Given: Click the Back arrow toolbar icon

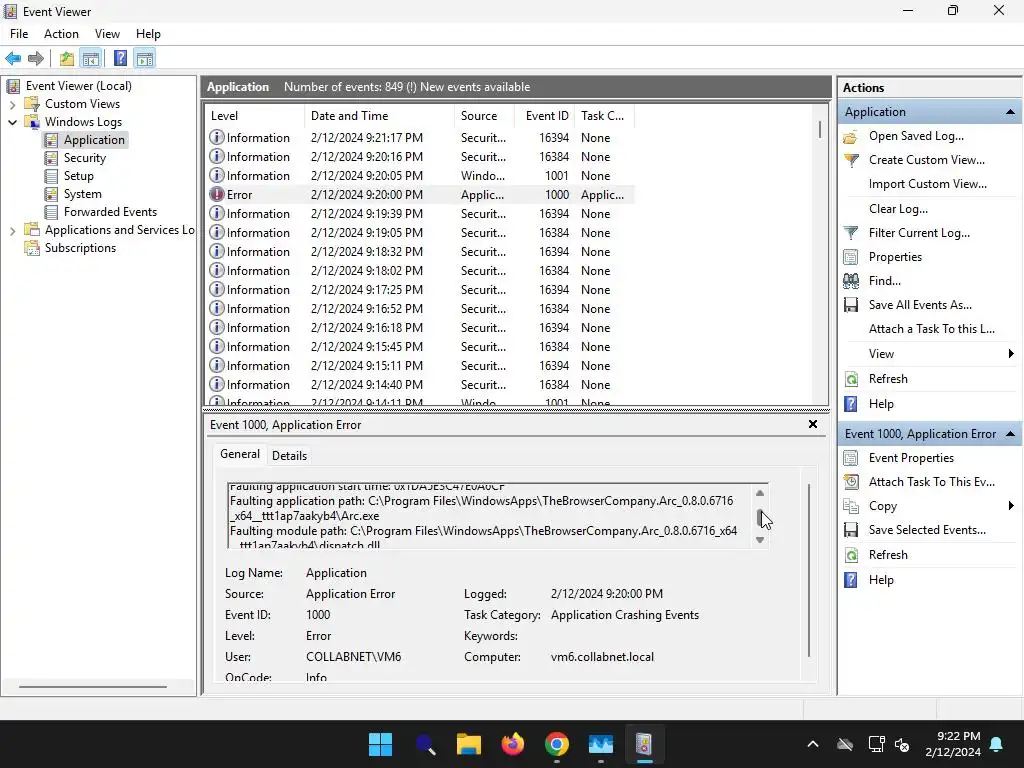Looking at the screenshot, I should click(x=13, y=58).
